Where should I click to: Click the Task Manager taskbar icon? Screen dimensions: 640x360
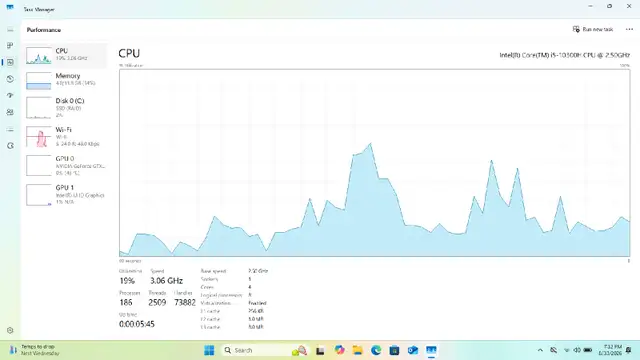(x=431, y=350)
